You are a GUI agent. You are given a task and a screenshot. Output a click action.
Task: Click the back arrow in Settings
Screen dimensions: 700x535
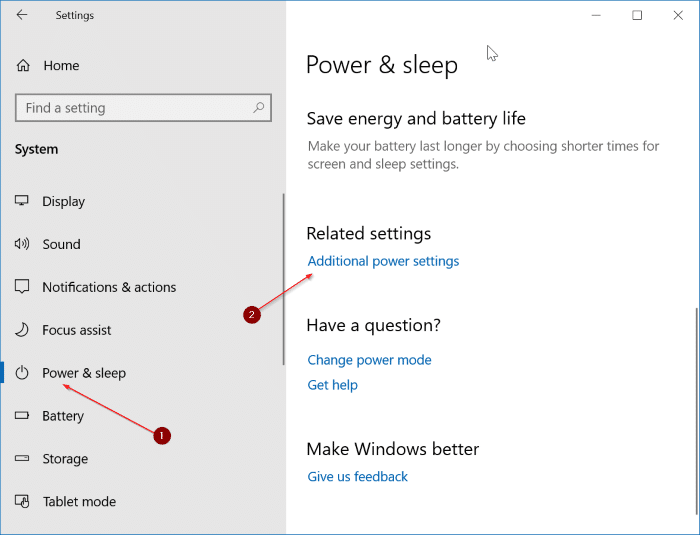click(21, 15)
